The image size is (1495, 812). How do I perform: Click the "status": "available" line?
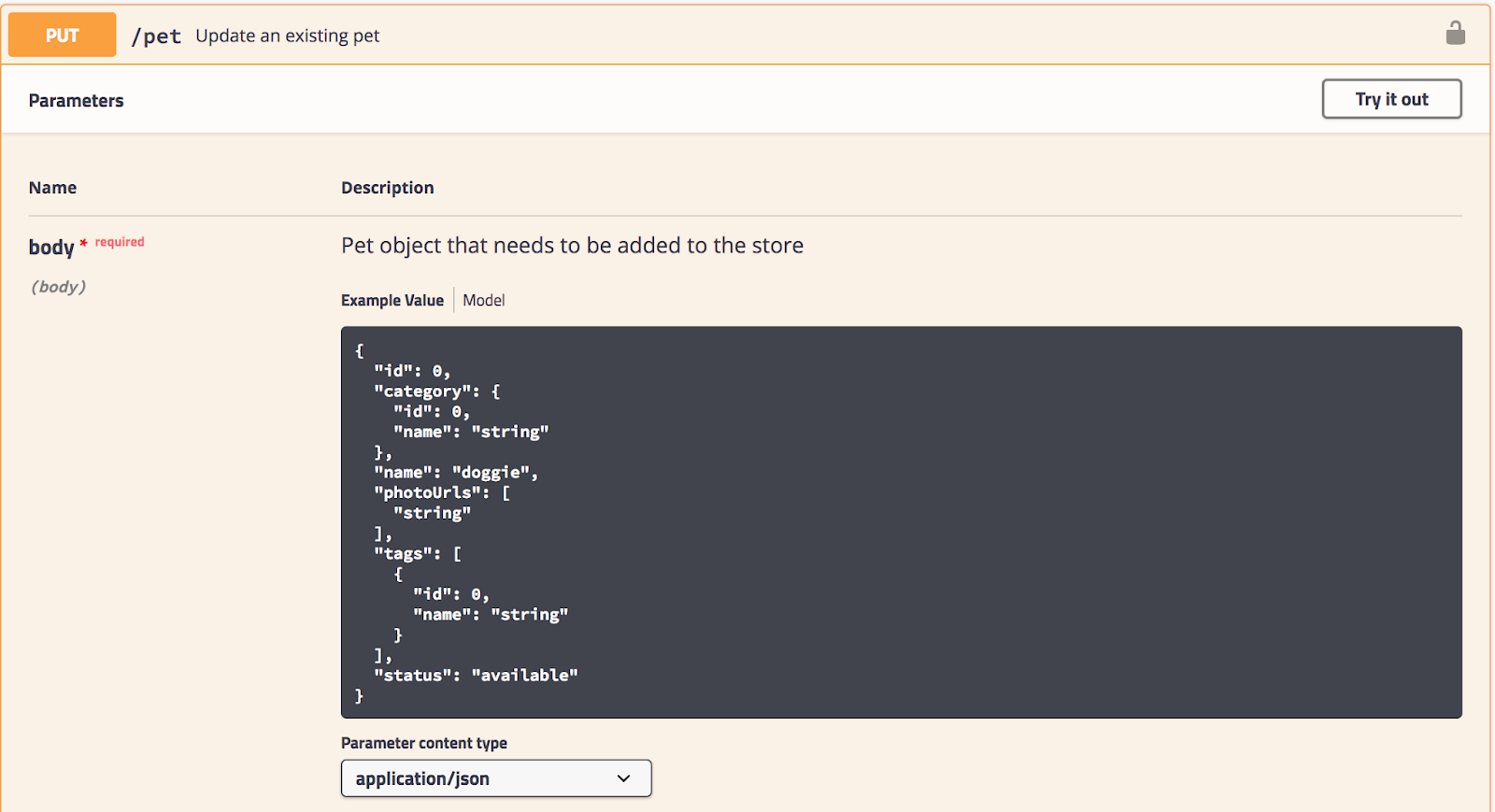click(x=476, y=675)
